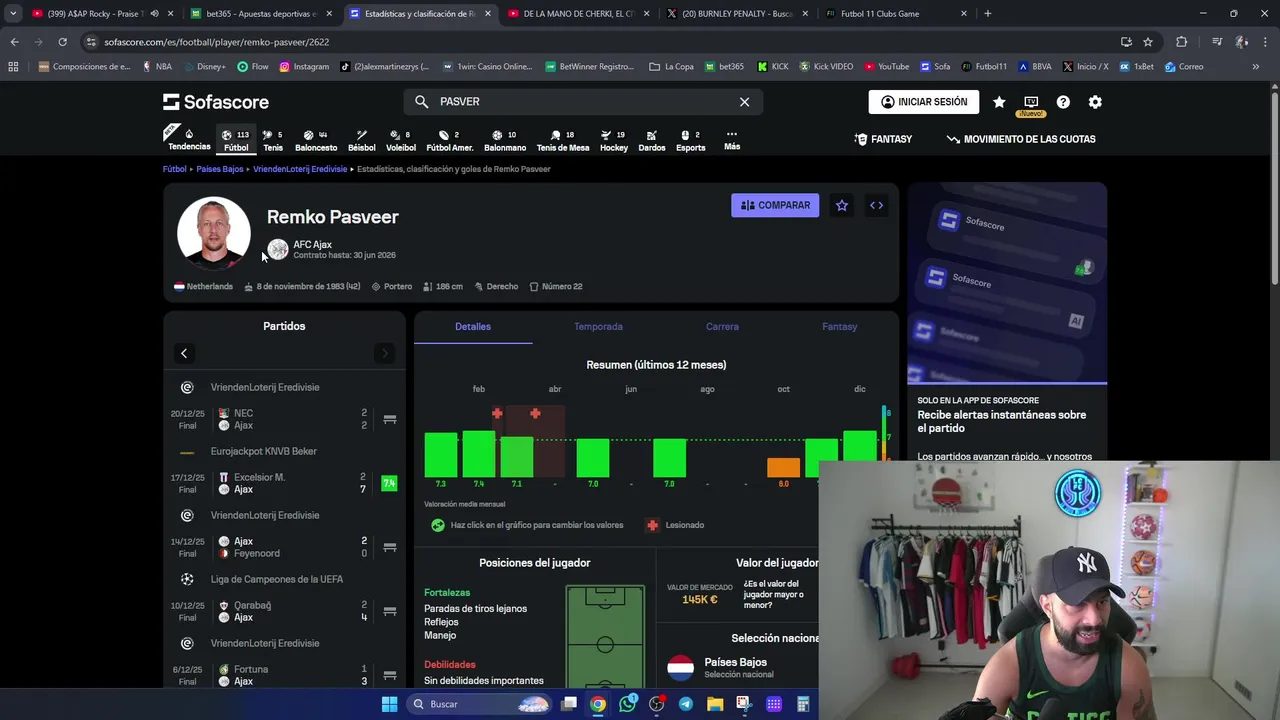Open WhatsApp from the taskbar
The height and width of the screenshot is (720, 1280).
coord(627,704)
